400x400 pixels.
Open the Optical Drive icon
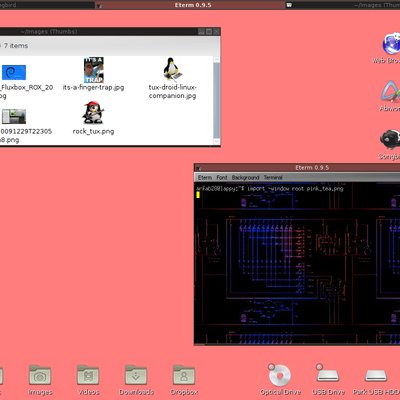point(279,375)
